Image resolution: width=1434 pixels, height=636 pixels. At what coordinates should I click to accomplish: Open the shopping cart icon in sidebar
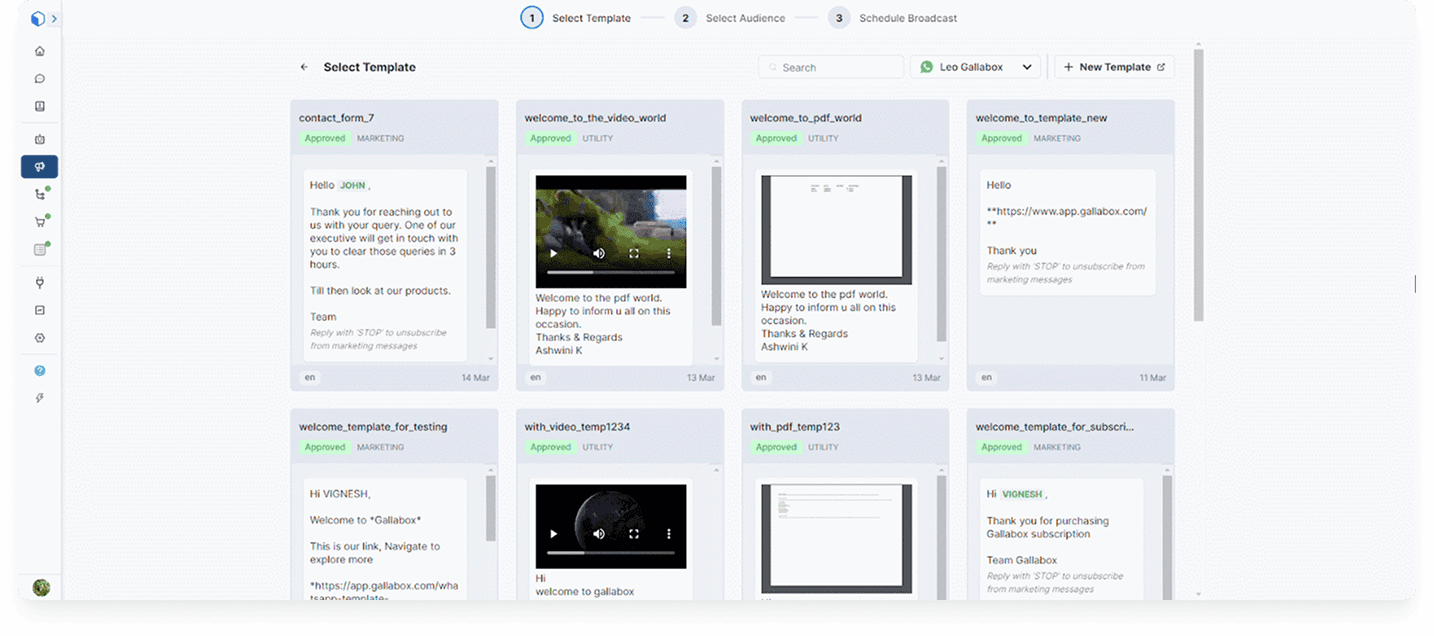click(x=40, y=222)
